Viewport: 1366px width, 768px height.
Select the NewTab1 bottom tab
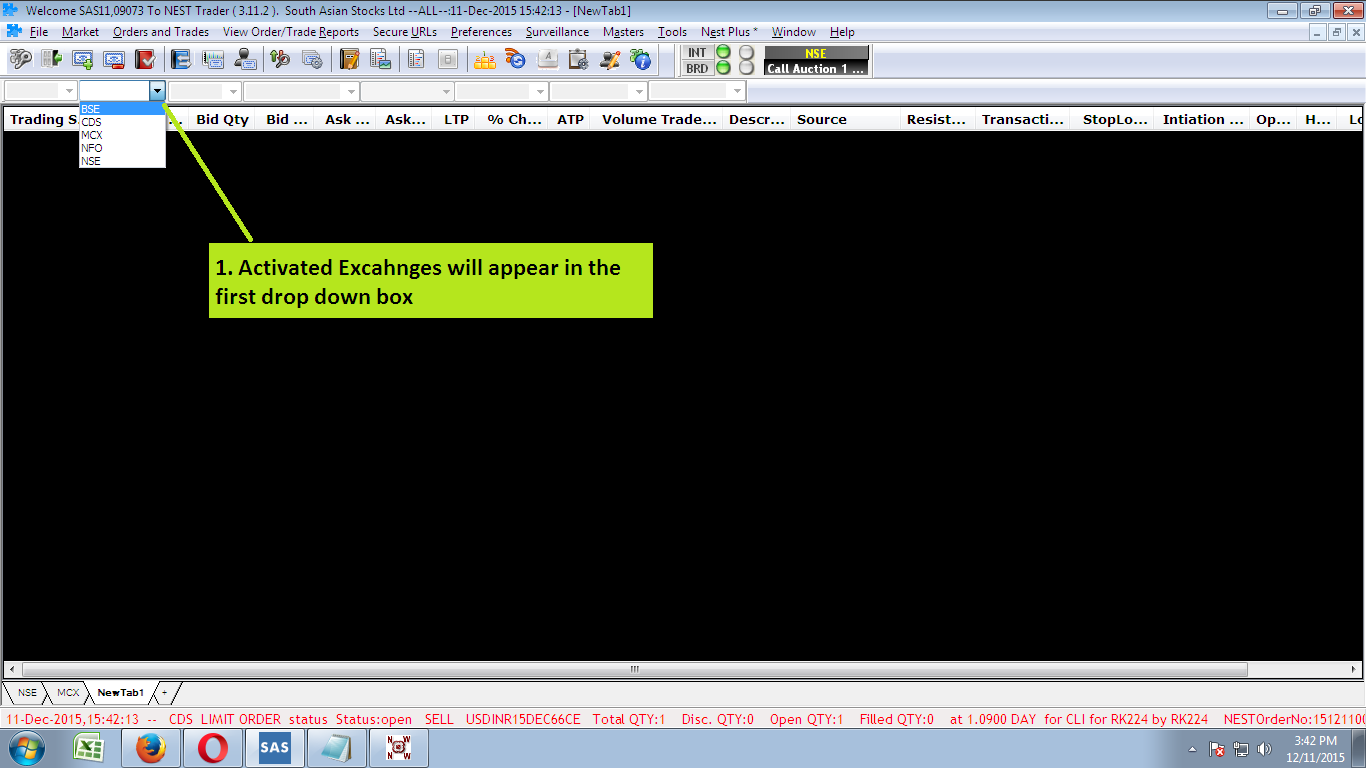coord(120,692)
